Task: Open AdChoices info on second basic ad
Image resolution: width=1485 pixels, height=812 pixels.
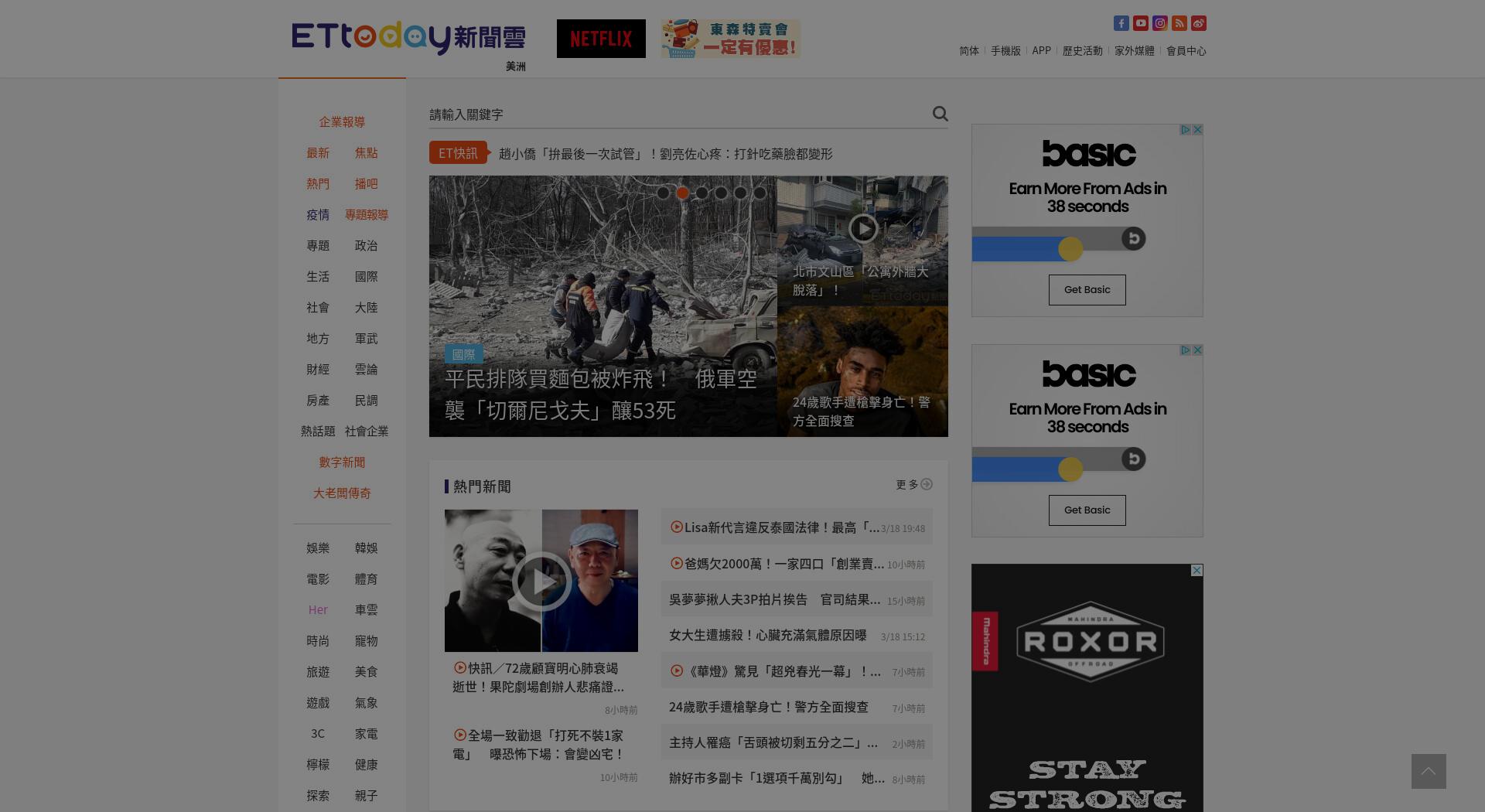Action: [1185, 350]
